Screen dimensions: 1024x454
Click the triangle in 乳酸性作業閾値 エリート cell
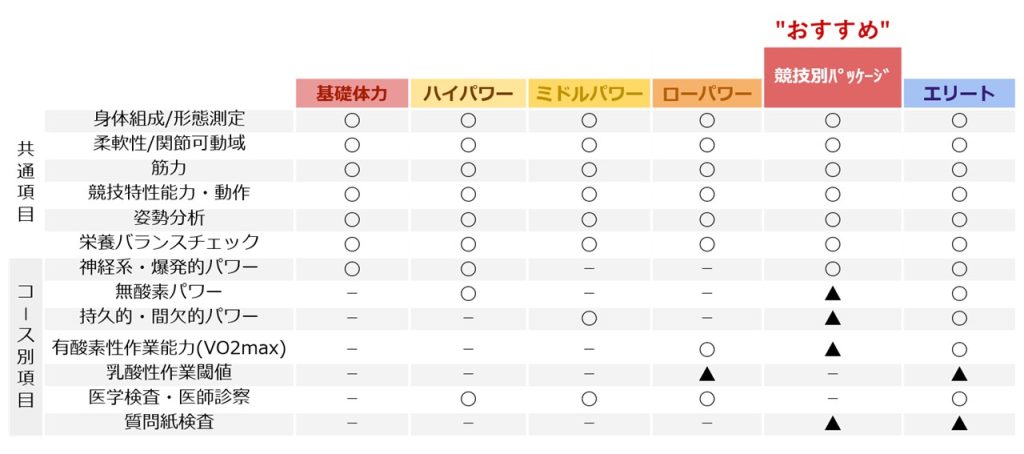pyautogui.click(x=959, y=374)
